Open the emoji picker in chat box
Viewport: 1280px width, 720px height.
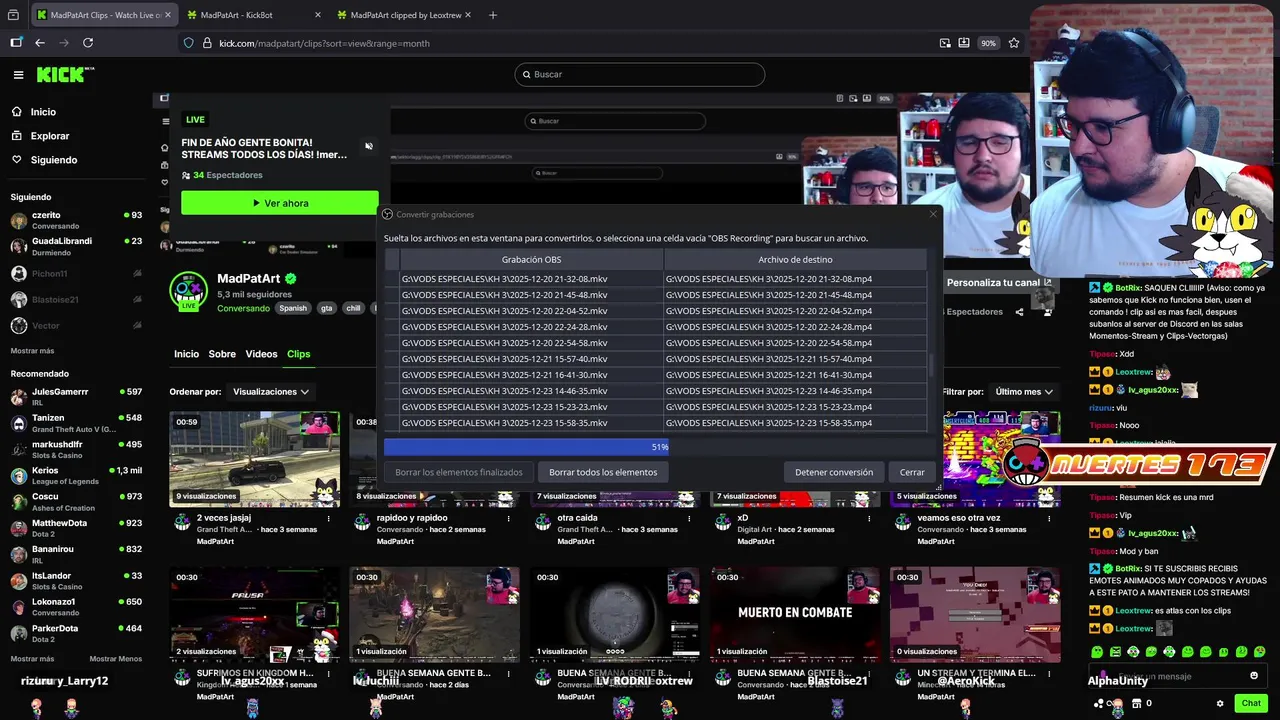click(1253, 676)
